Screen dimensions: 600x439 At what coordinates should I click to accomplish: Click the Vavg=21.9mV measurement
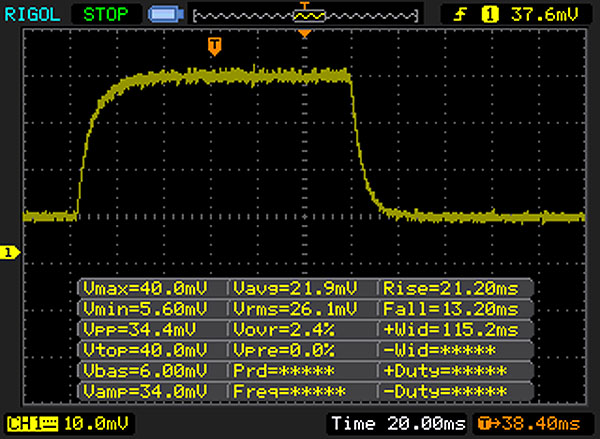click(x=295, y=288)
